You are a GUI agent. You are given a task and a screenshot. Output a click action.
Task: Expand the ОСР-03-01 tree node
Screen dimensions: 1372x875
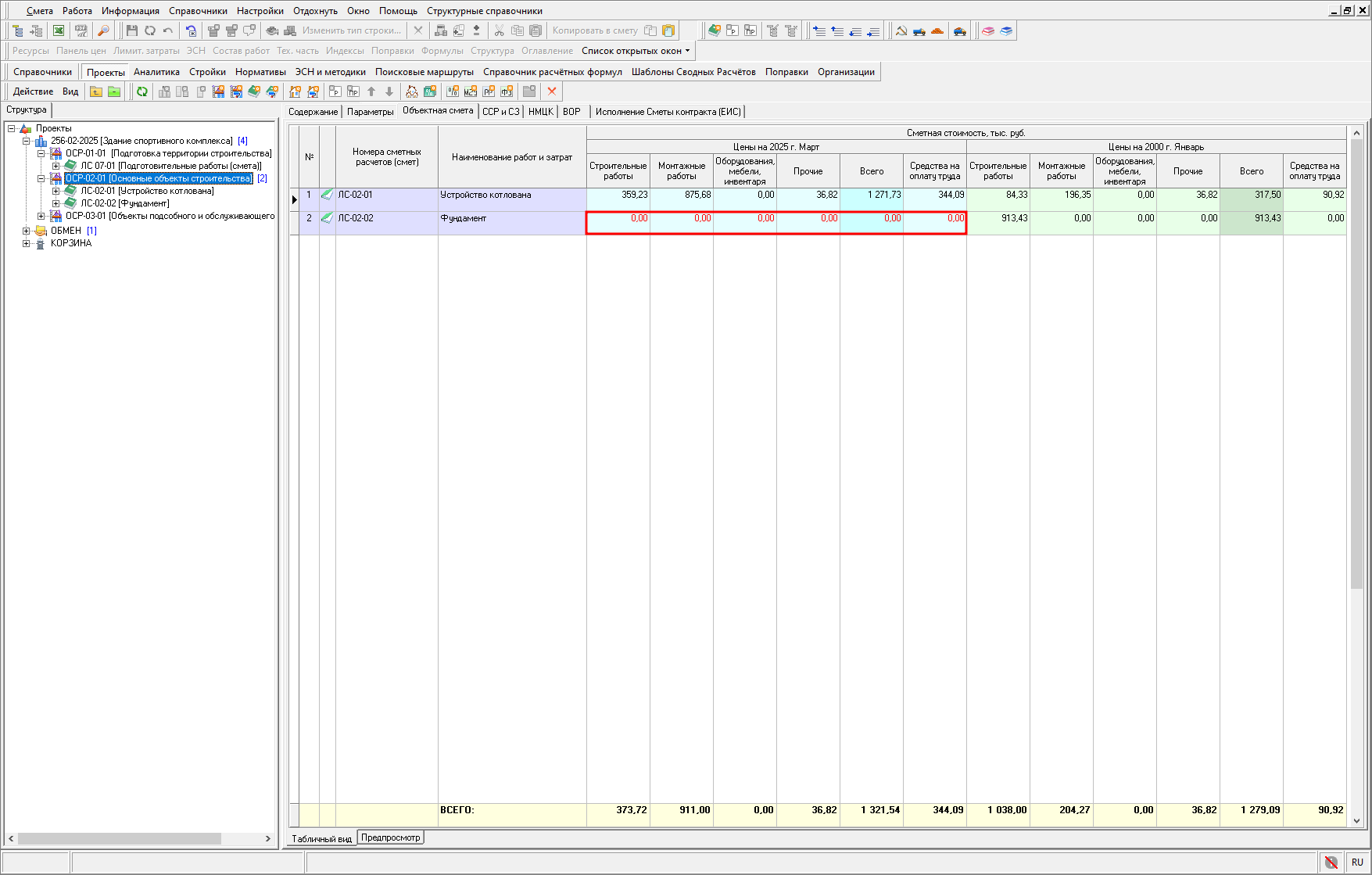tap(41, 216)
